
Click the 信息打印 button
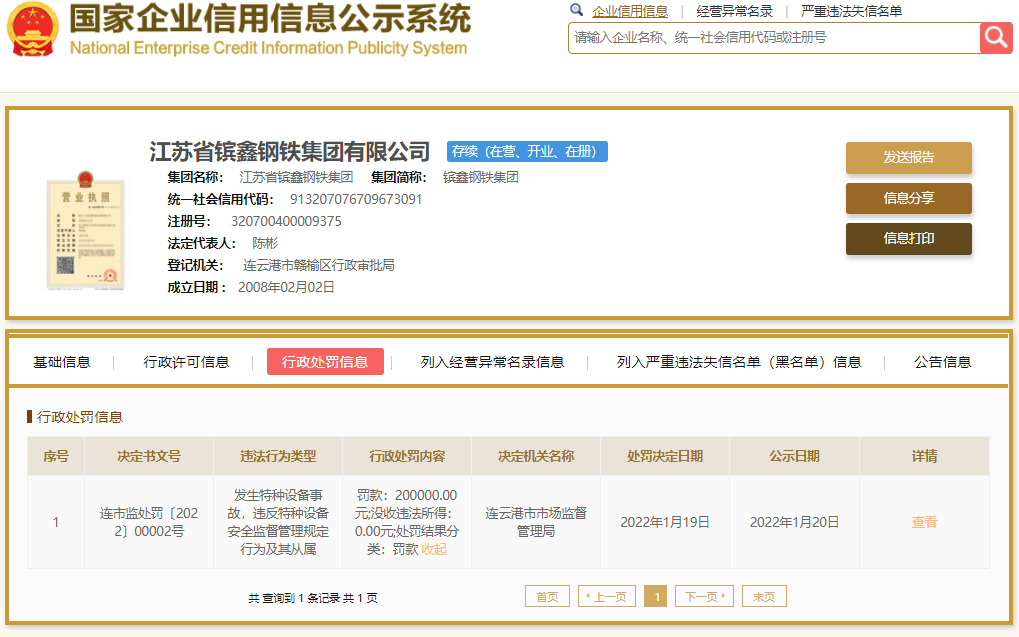[x=909, y=239]
